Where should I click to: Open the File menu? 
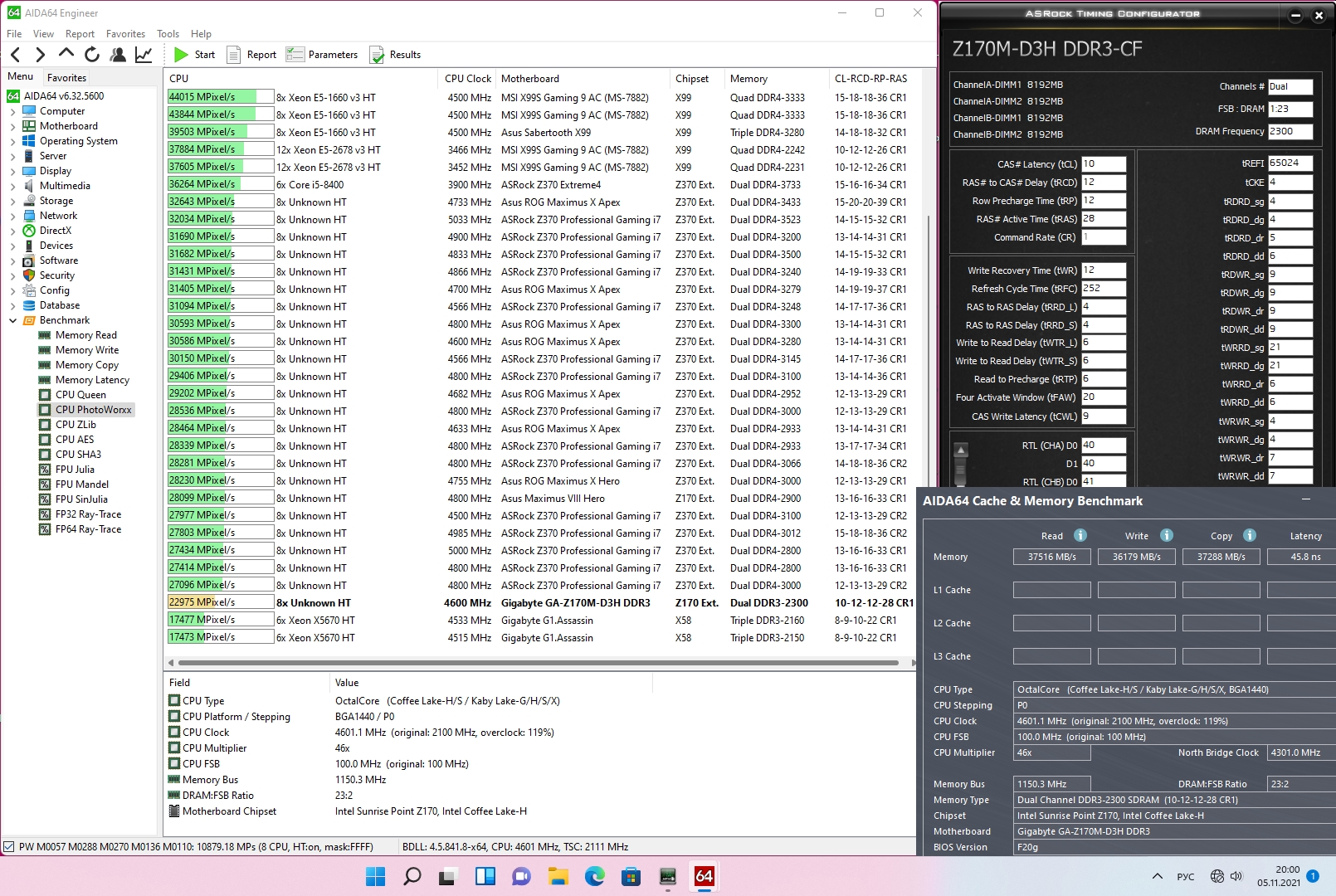pos(14,34)
